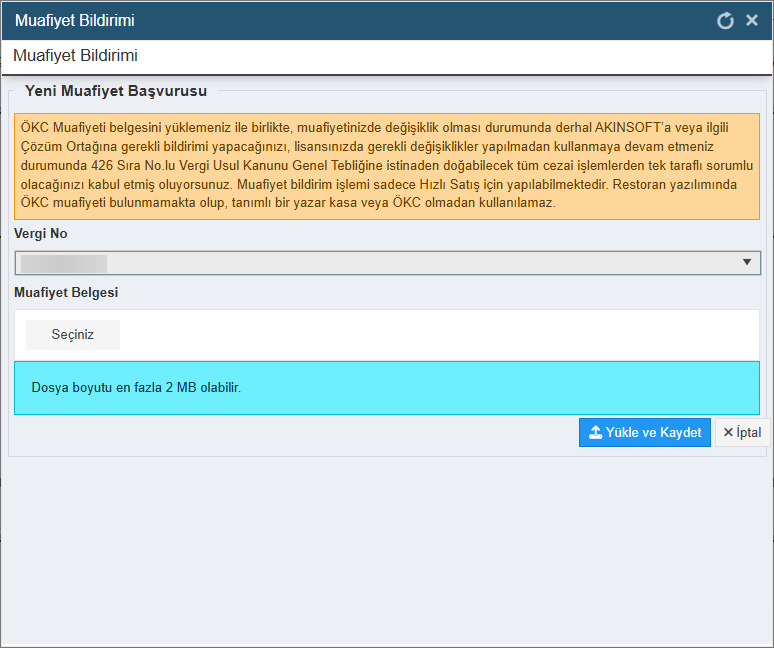Image resolution: width=774 pixels, height=648 pixels.
Task: Select the white Muafiyet Bildirimi header tab
Action: pyautogui.click(x=76, y=56)
